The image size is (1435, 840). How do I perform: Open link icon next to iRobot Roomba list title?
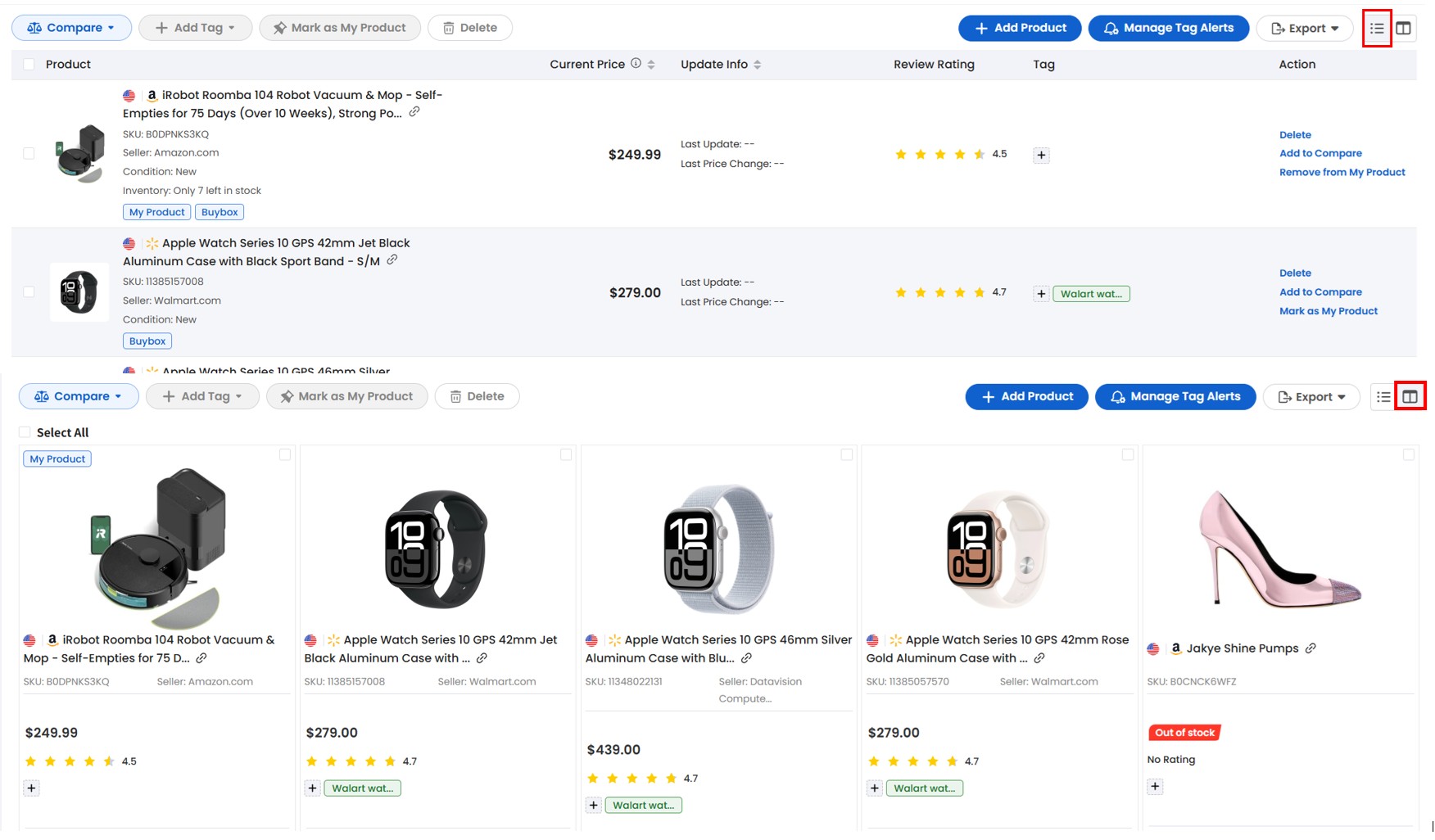(x=414, y=112)
